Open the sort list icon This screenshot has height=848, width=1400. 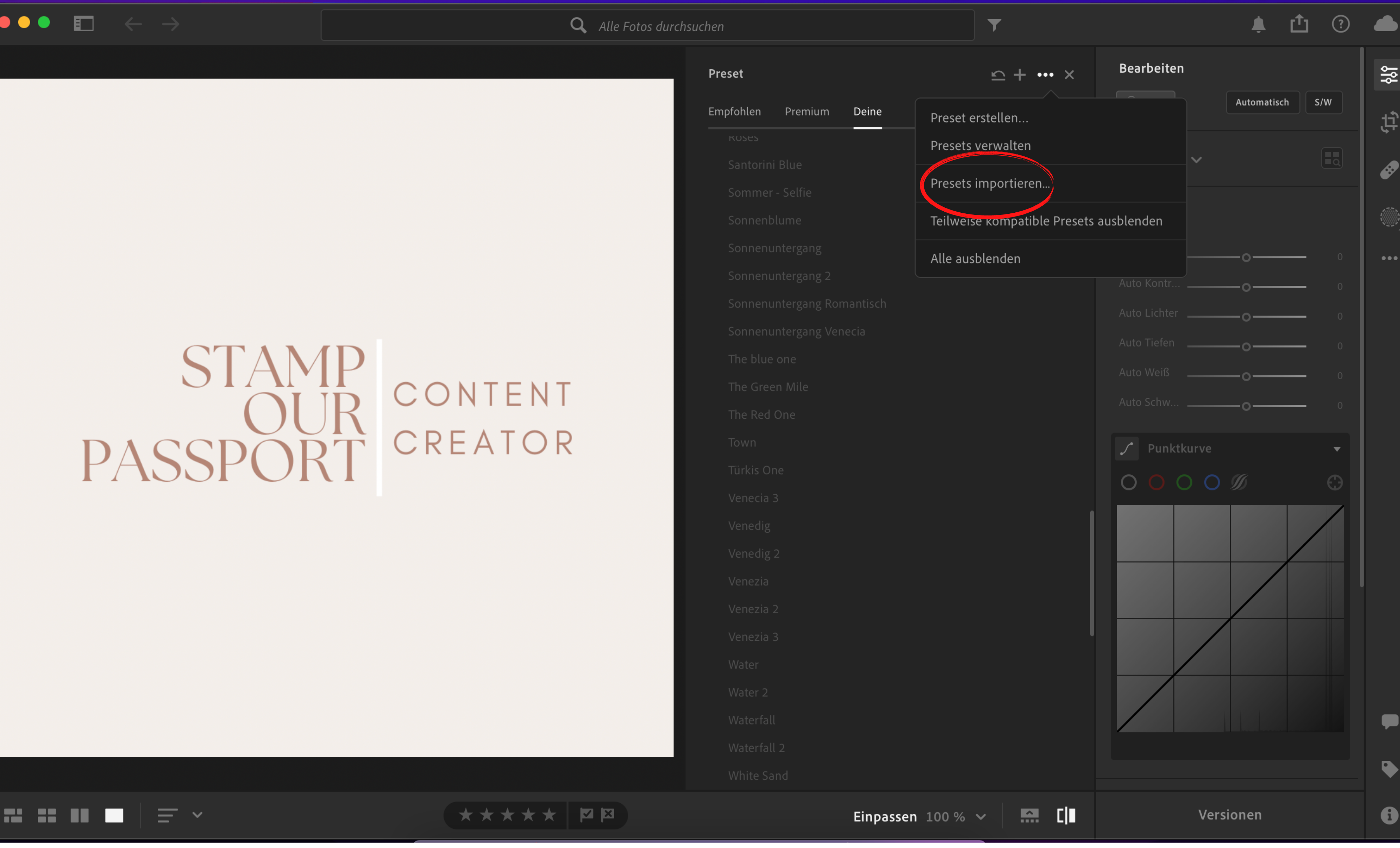(x=167, y=815)
